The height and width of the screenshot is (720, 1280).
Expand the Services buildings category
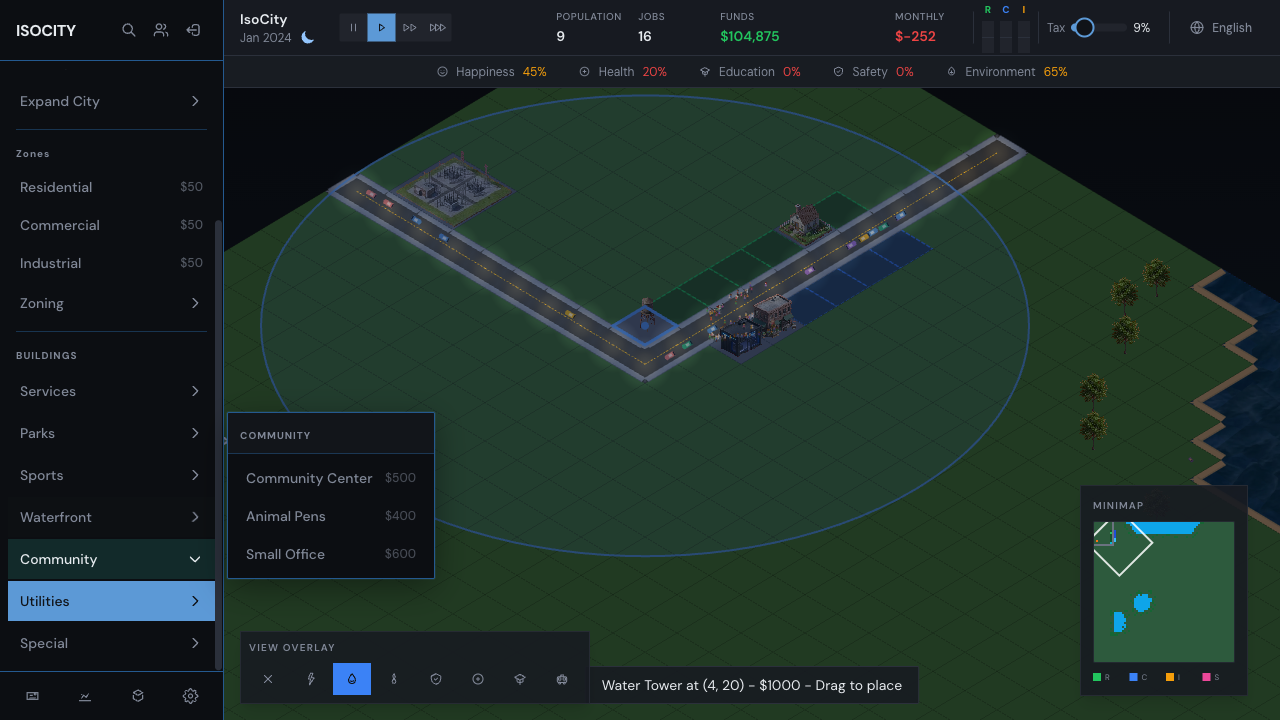pos(111,391)
